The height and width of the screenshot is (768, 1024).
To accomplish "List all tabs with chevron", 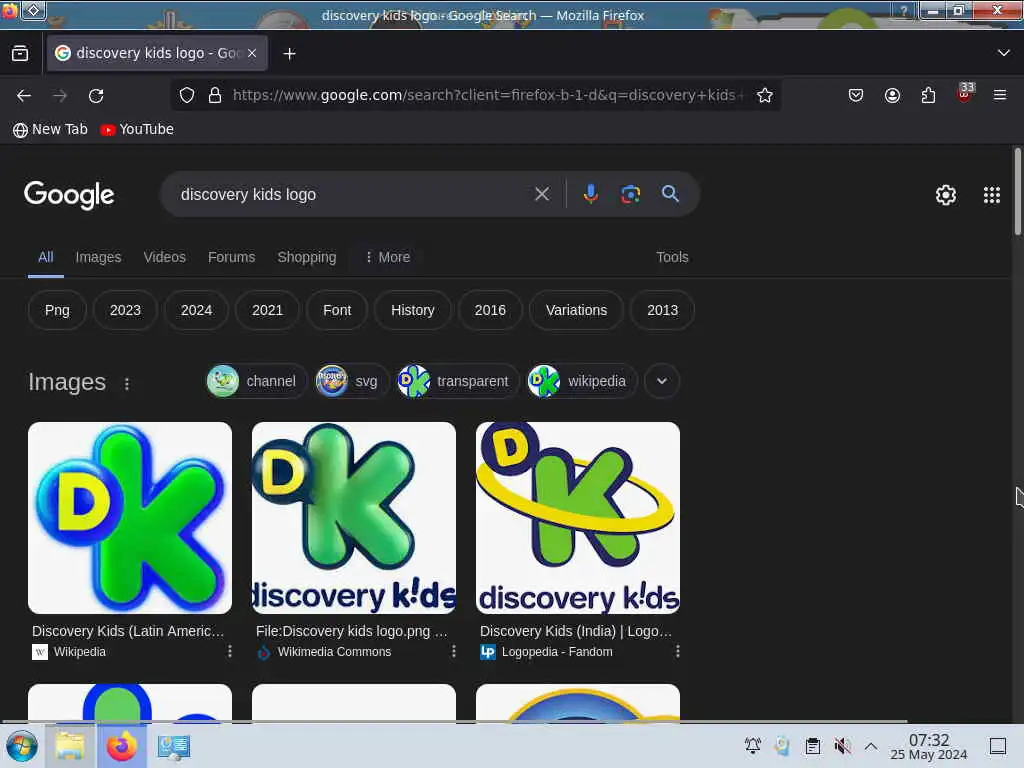I will pyautogui.click(x=1003, y=53).
